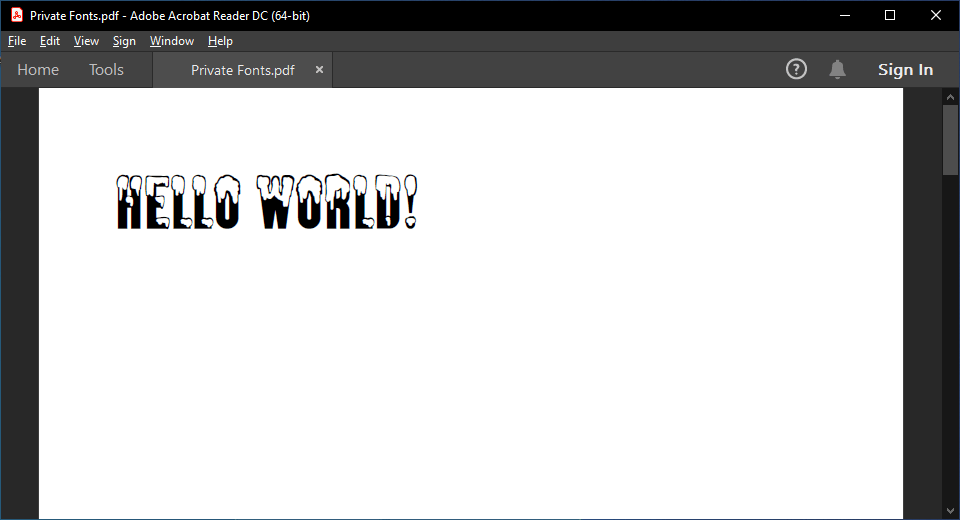Open the Help question mark icon
Screen dimensions: 960x520
[x=796, y=69]
